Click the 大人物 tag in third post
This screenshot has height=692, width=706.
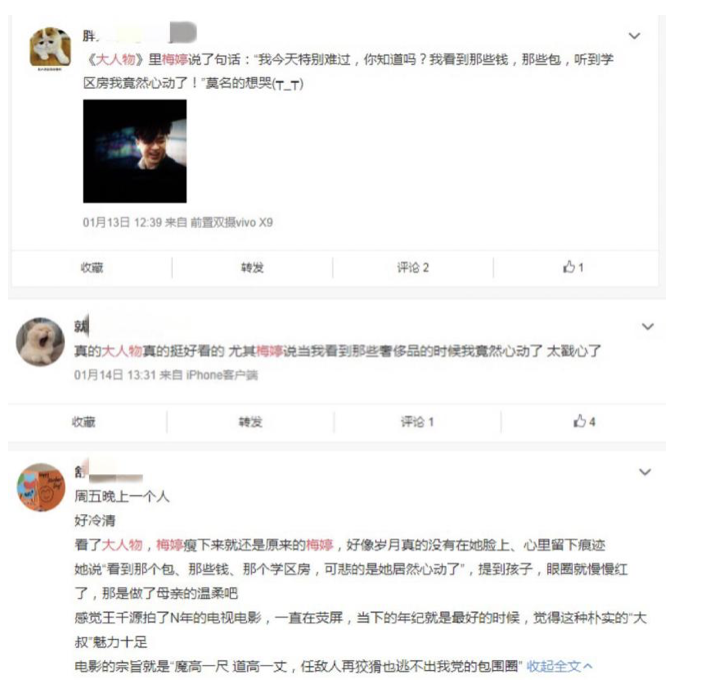(122, 545)
